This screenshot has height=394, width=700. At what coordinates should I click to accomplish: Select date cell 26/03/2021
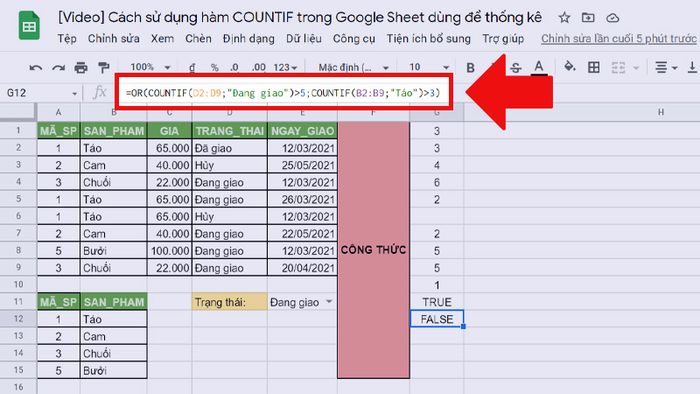pyautogui.click(x=302, y=199)
